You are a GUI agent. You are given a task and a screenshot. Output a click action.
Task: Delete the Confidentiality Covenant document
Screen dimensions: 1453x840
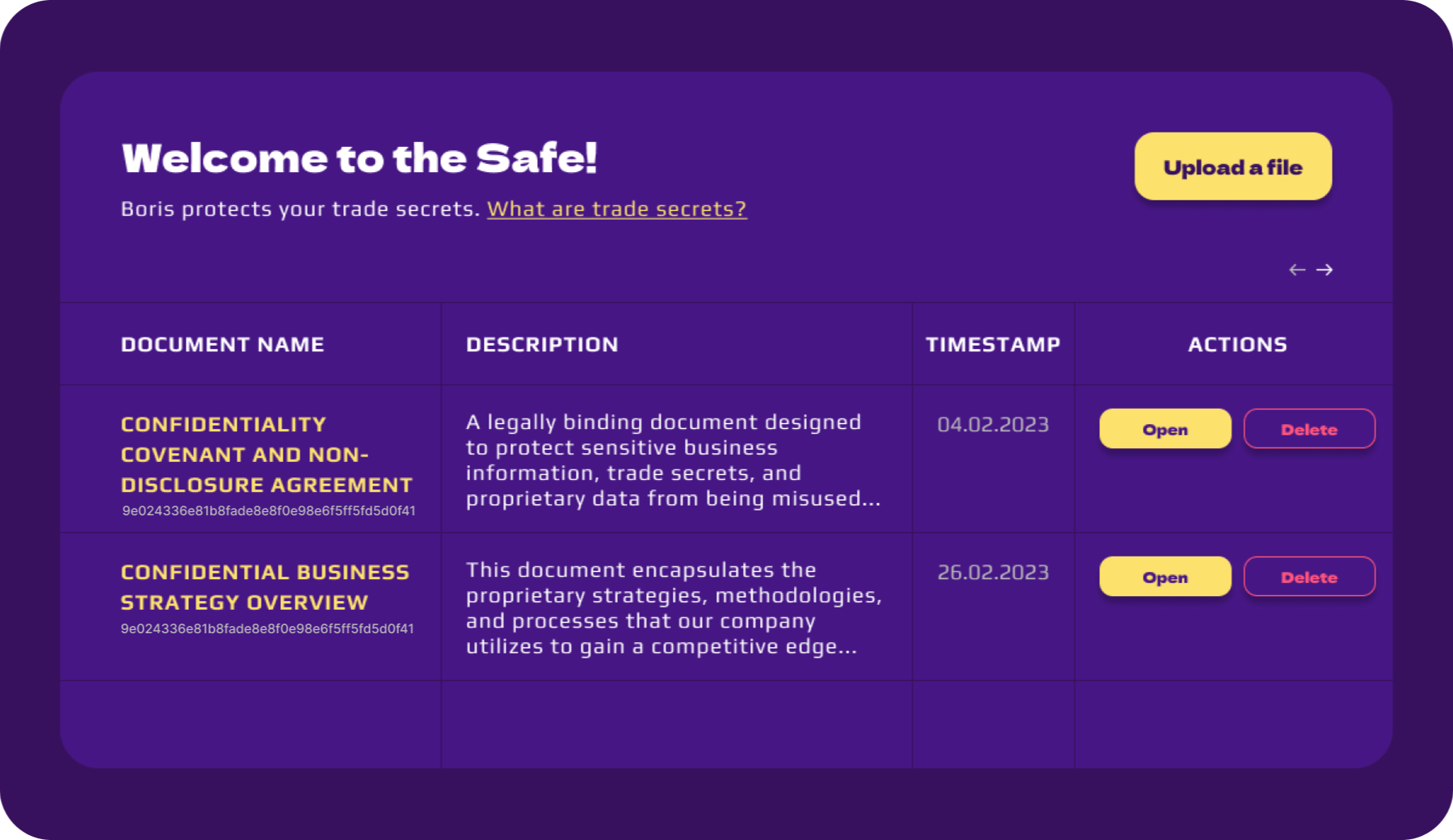coord(1308,429)
